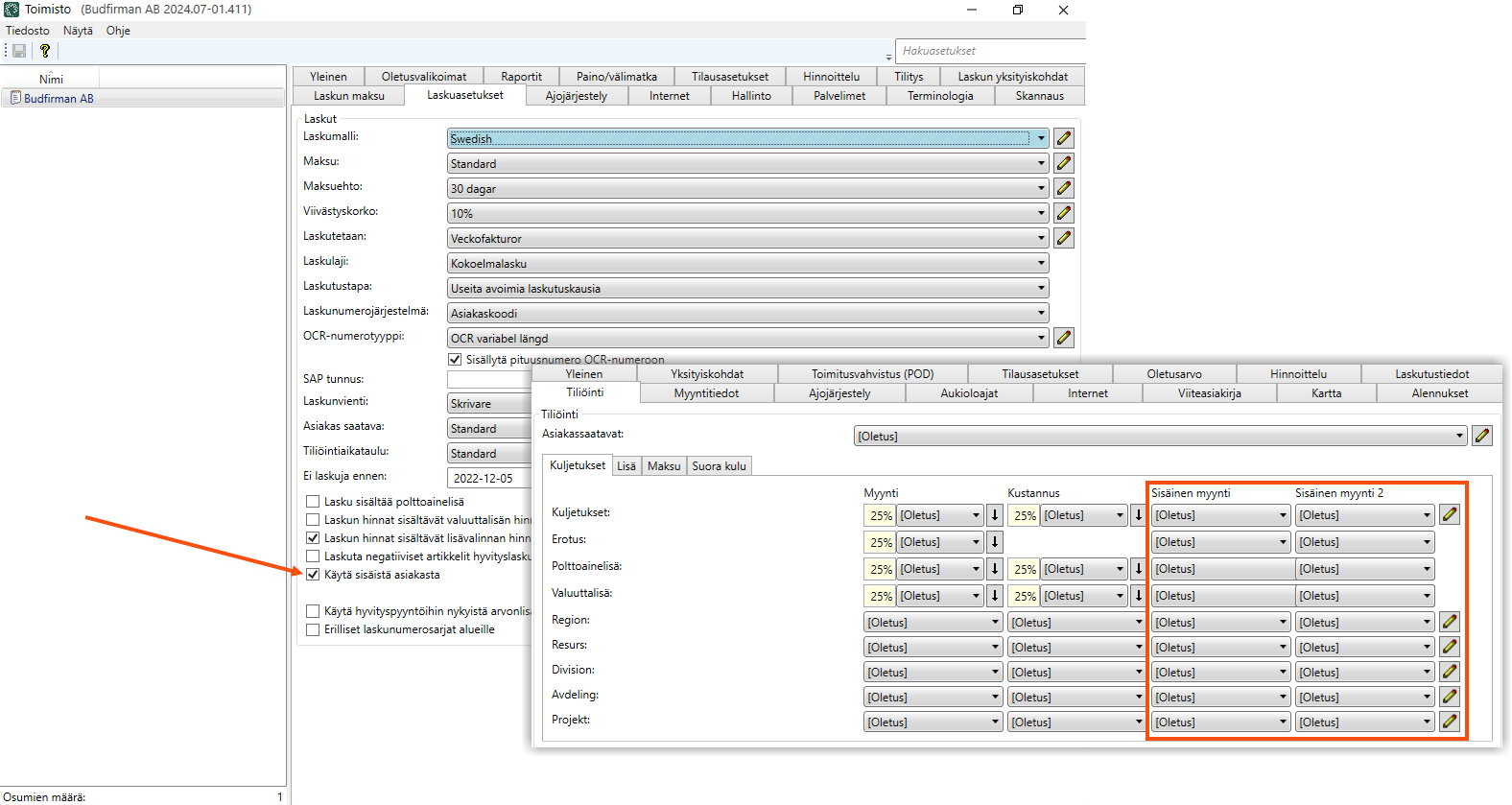Click down-arrow button in Kuljetukset Myynti row
Image resolution: width=1512 pixels, height=805 pixels.
click(995, 515)
